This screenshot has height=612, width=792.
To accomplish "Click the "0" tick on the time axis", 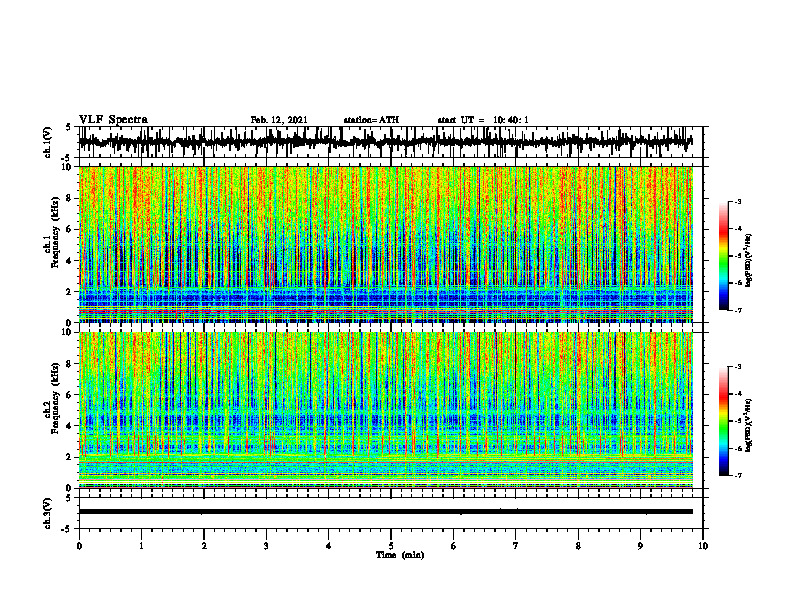I will [79, 546].
